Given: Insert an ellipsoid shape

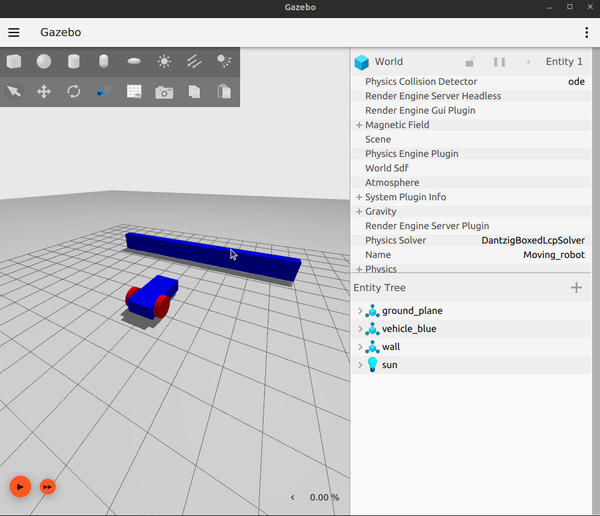Looking at the screenshot, I should (x=134, y=61).
